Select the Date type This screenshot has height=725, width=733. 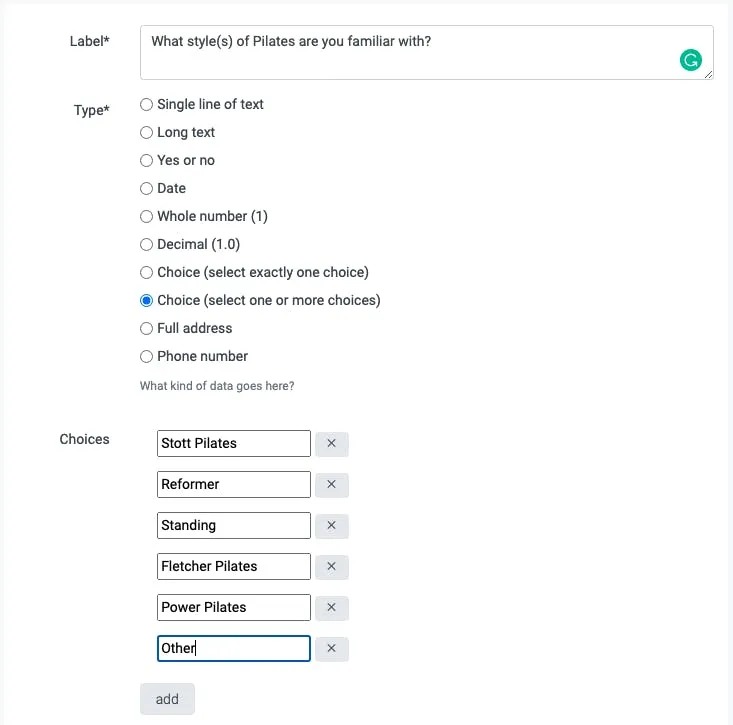(146, 188)
